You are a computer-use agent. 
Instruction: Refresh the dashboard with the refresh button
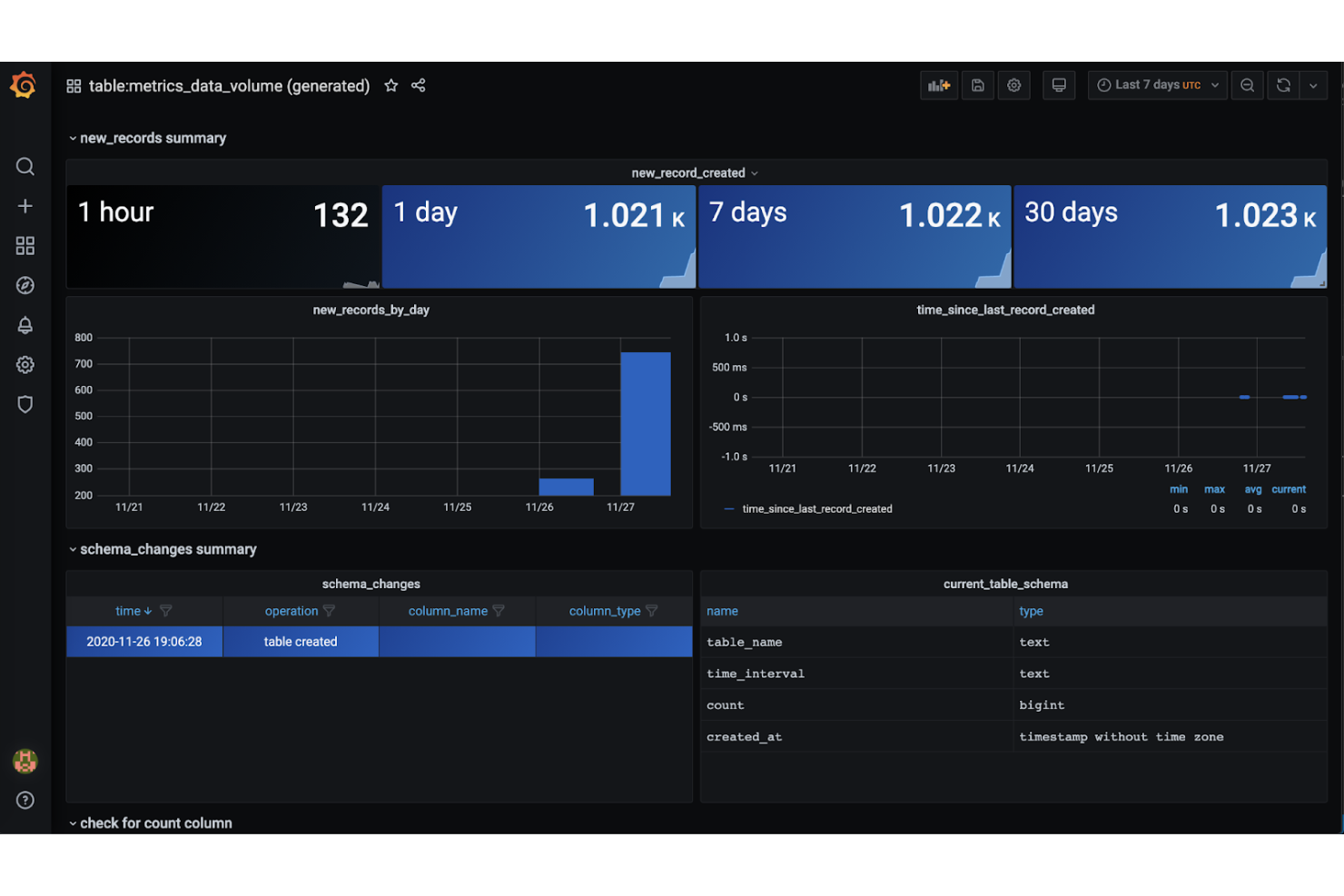tap(1282, 84)
